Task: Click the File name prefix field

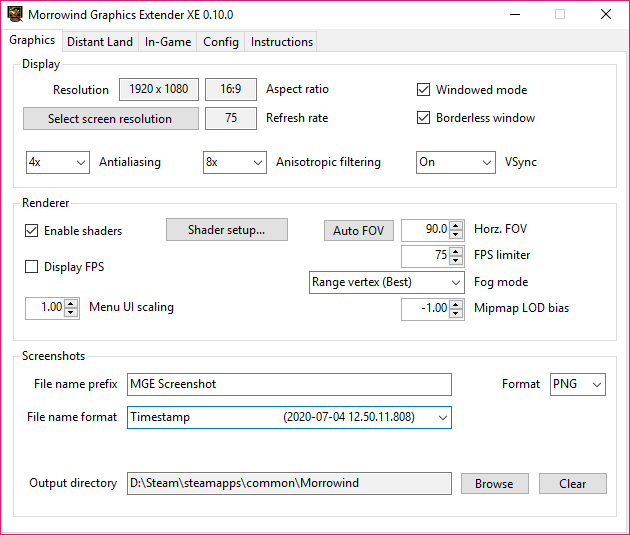Action: (289, 384)
